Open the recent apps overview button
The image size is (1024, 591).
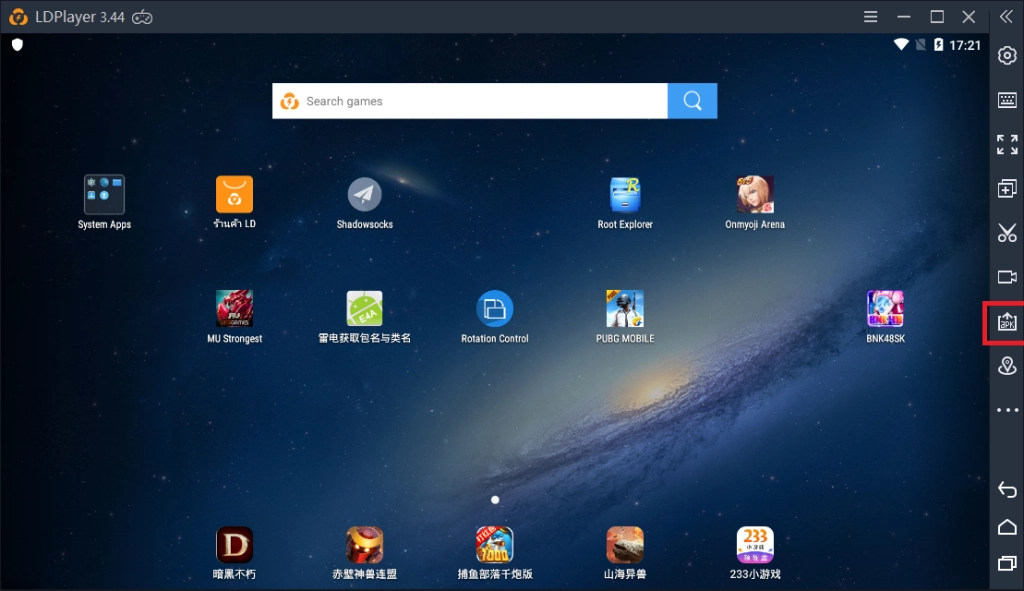1007,563
